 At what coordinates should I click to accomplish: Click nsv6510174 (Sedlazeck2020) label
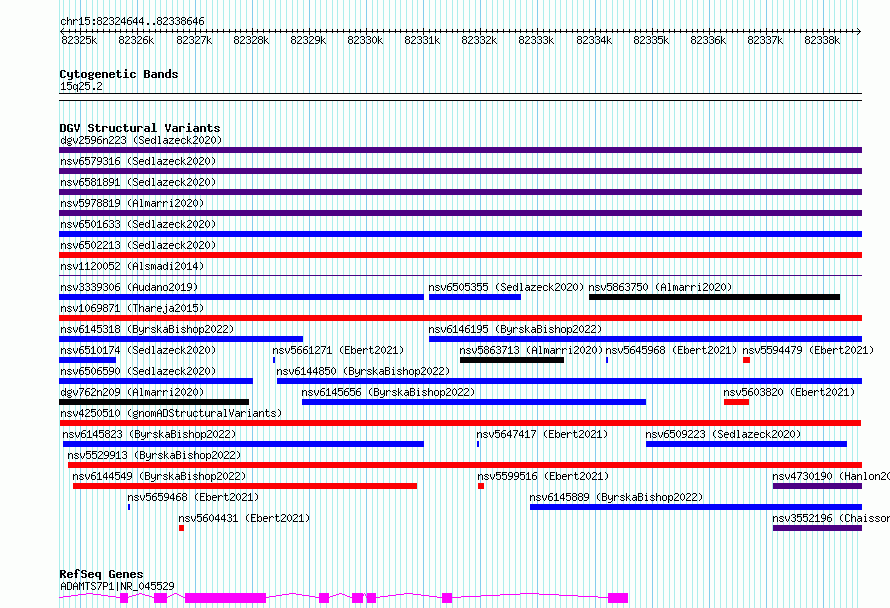pos(138,350)
